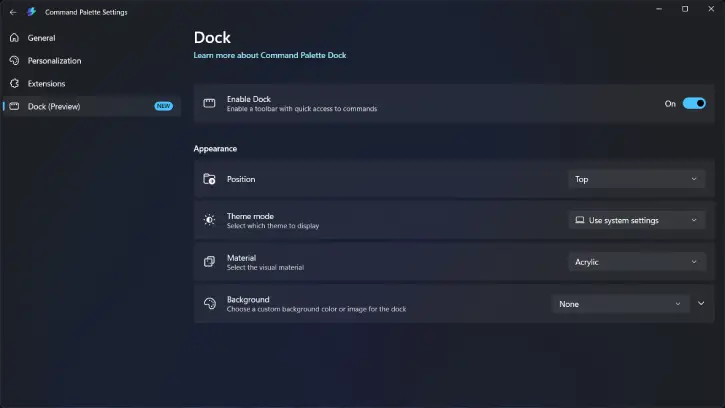The height and width of the screenshot is (408, 725).
Task: Open the Theme mode dropdown
Action: tap(636, 220)
